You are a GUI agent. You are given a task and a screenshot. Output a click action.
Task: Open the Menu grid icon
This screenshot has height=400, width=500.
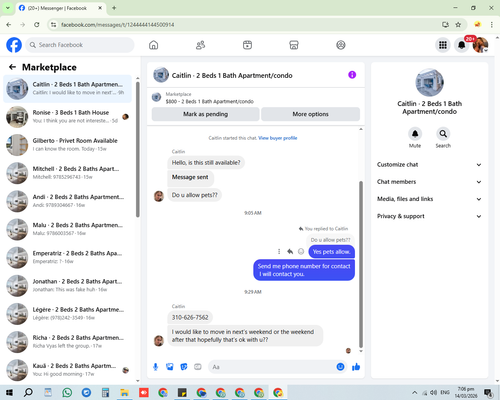coord(443,45)
